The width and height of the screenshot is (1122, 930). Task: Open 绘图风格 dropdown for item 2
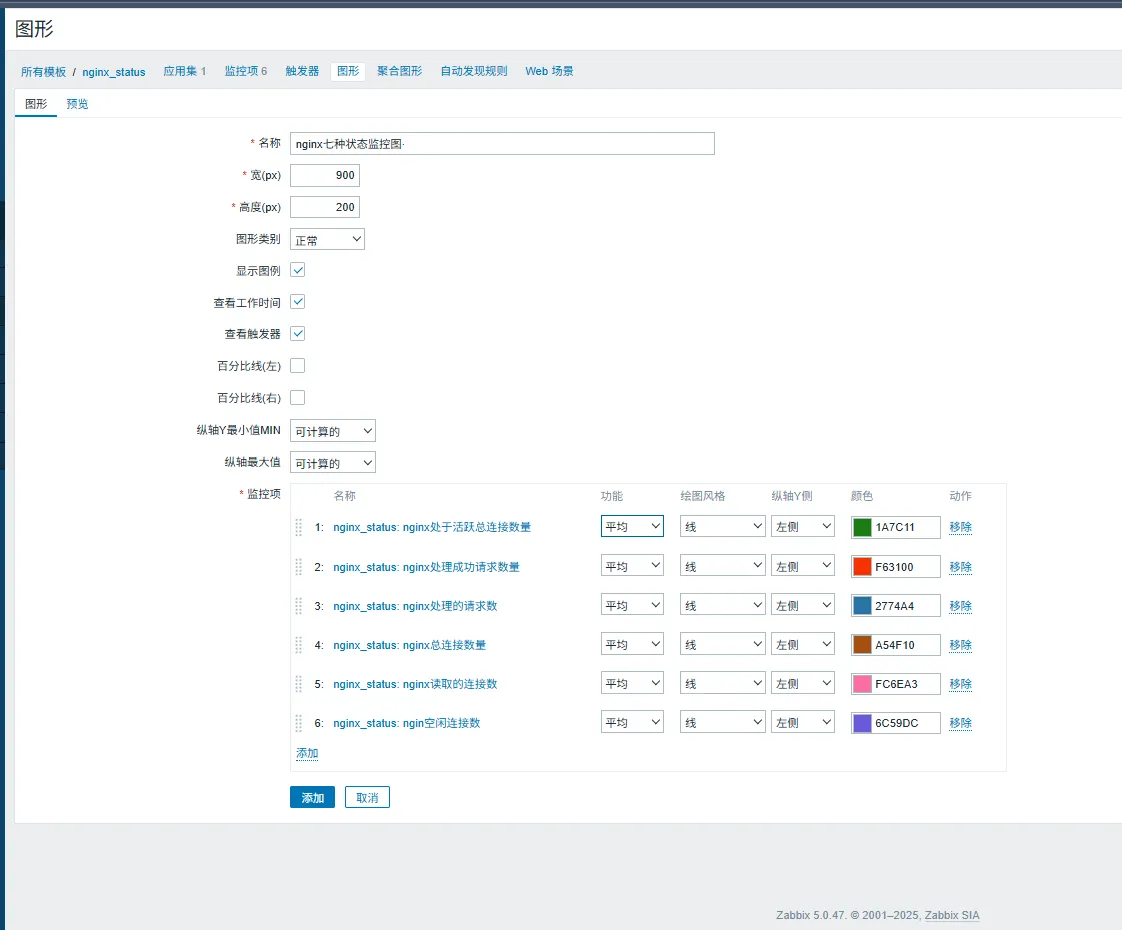point(722,567)
